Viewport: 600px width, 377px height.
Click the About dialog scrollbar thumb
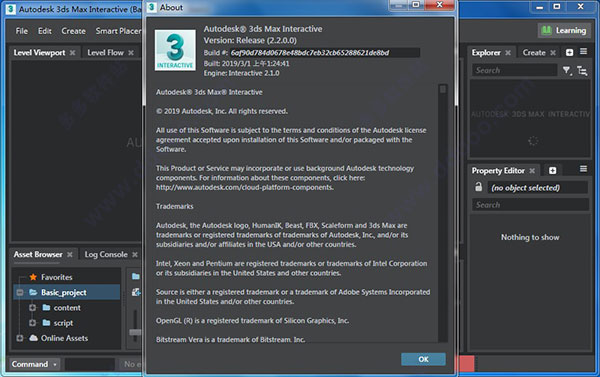click(443, 89)
